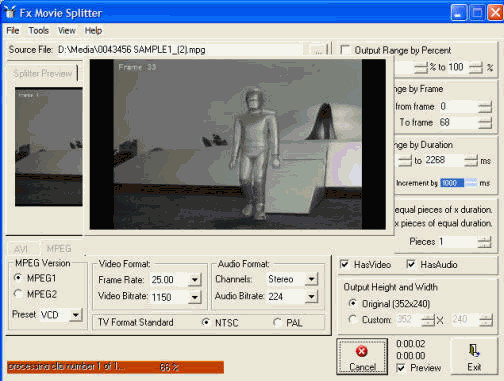
Task: Click the Pieces spinner arrows
Action: (x=485, y=242)
